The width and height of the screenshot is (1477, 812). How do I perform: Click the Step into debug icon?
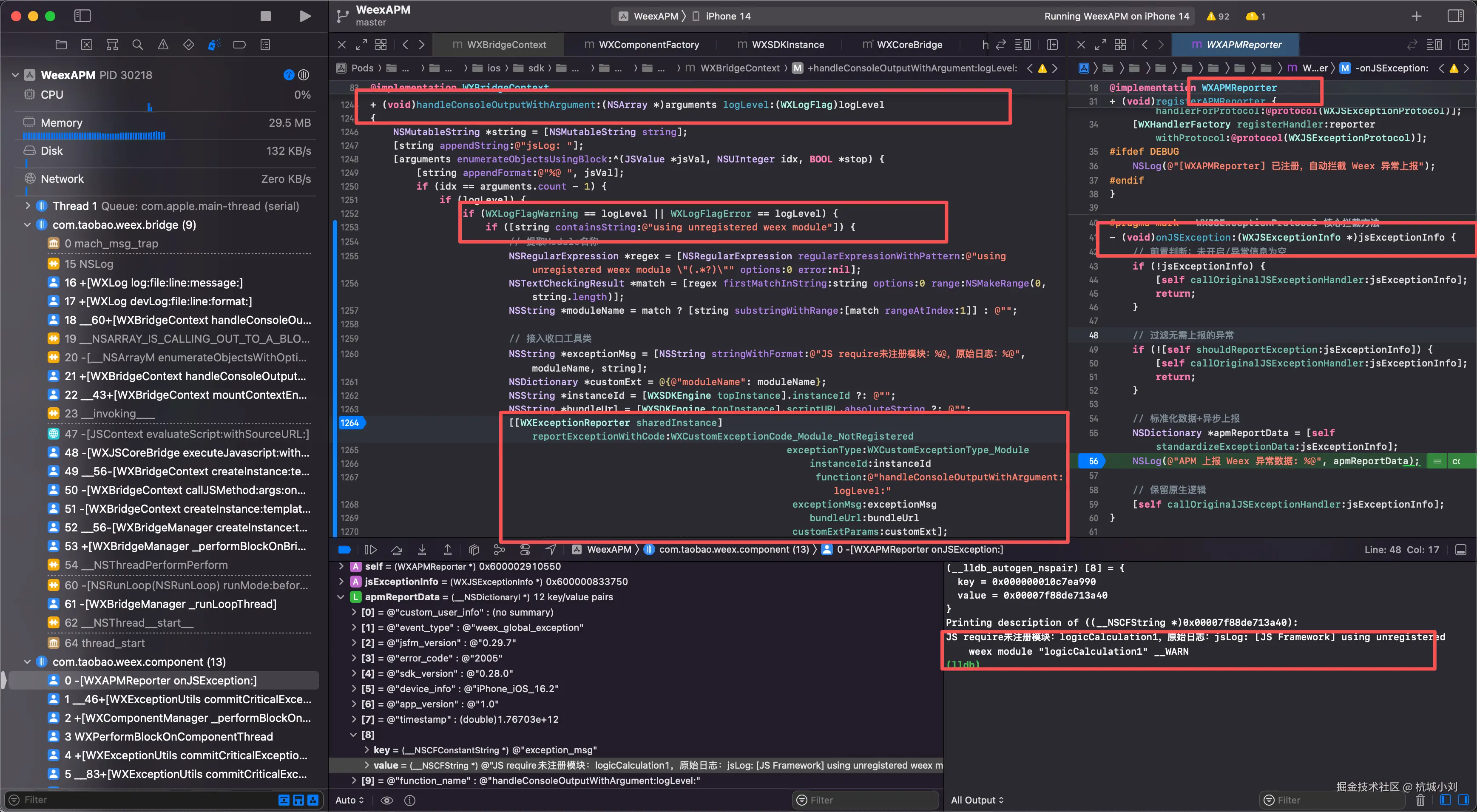[422, 549]
